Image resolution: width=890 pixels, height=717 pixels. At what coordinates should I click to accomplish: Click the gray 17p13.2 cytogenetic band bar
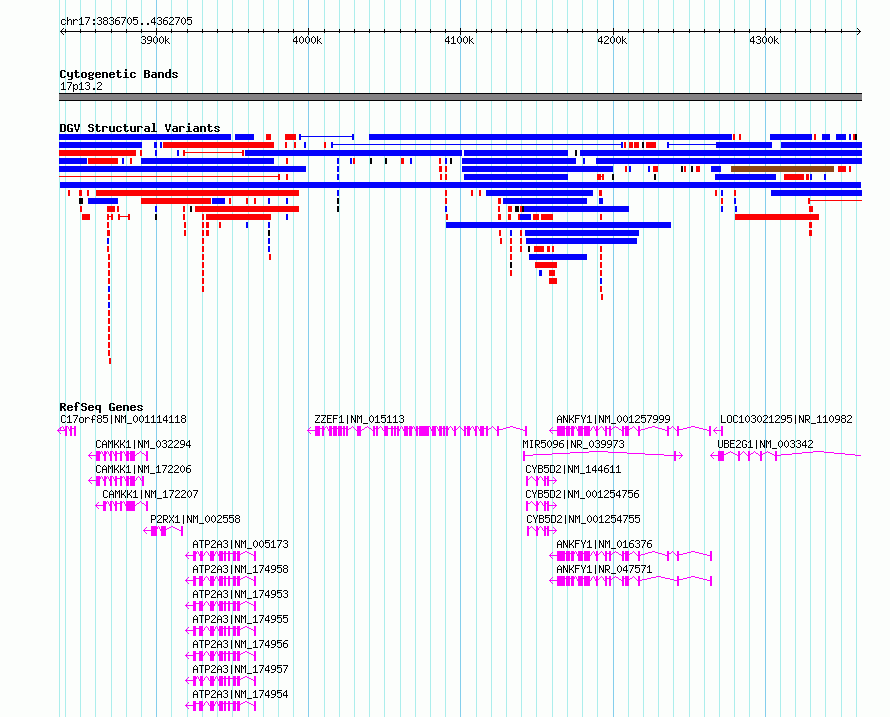[460, 97]
